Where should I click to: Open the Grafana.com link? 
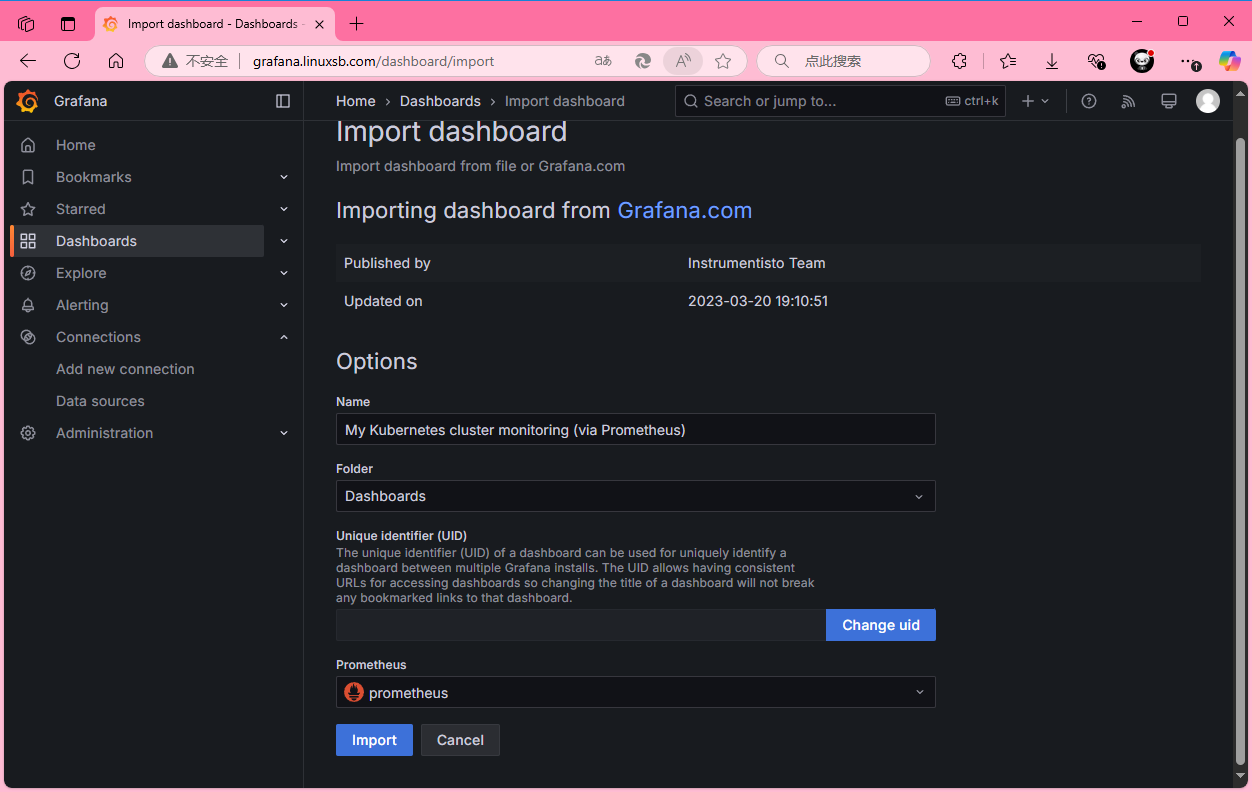coord(685,211)
